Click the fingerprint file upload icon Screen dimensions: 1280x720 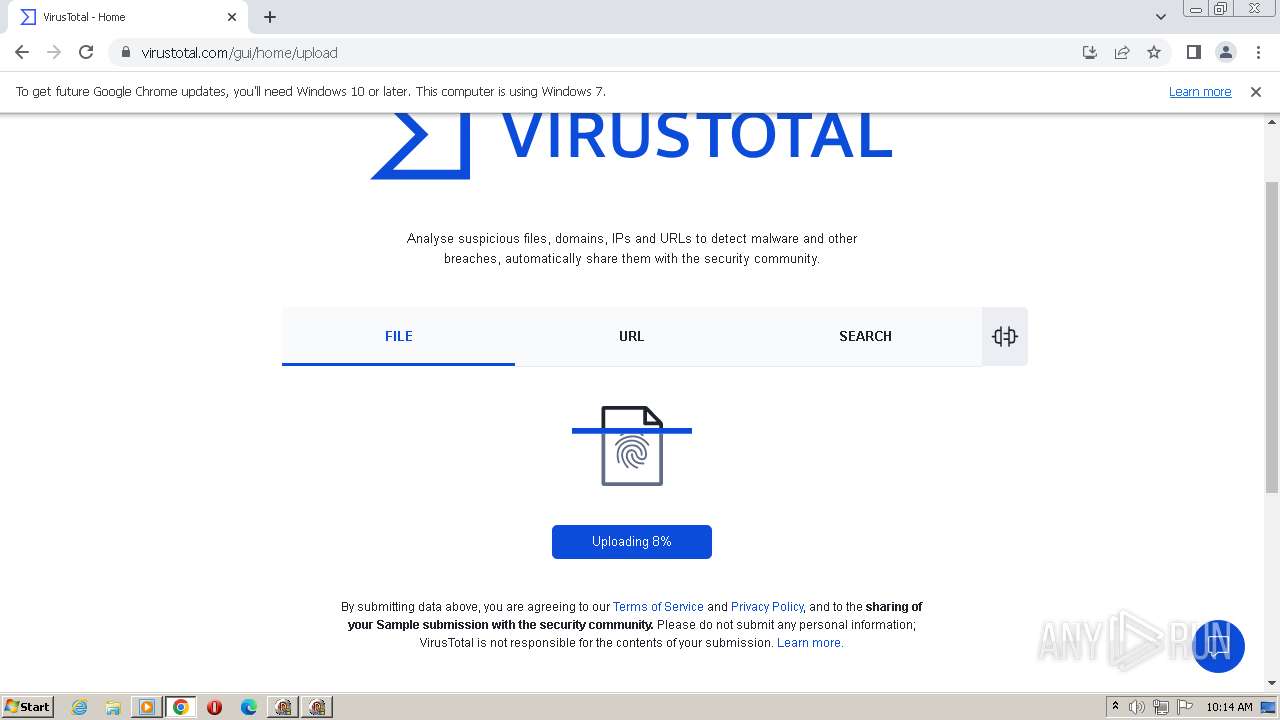[x=632, y=446]
